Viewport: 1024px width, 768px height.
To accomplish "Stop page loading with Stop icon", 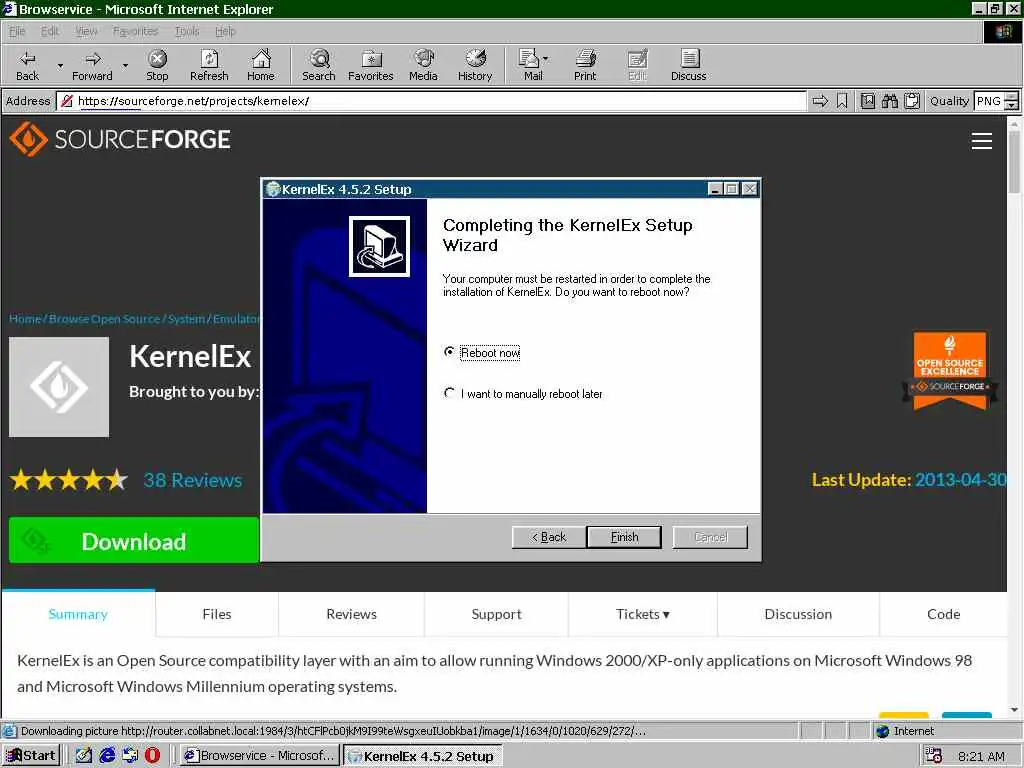I will coord(157,65).
